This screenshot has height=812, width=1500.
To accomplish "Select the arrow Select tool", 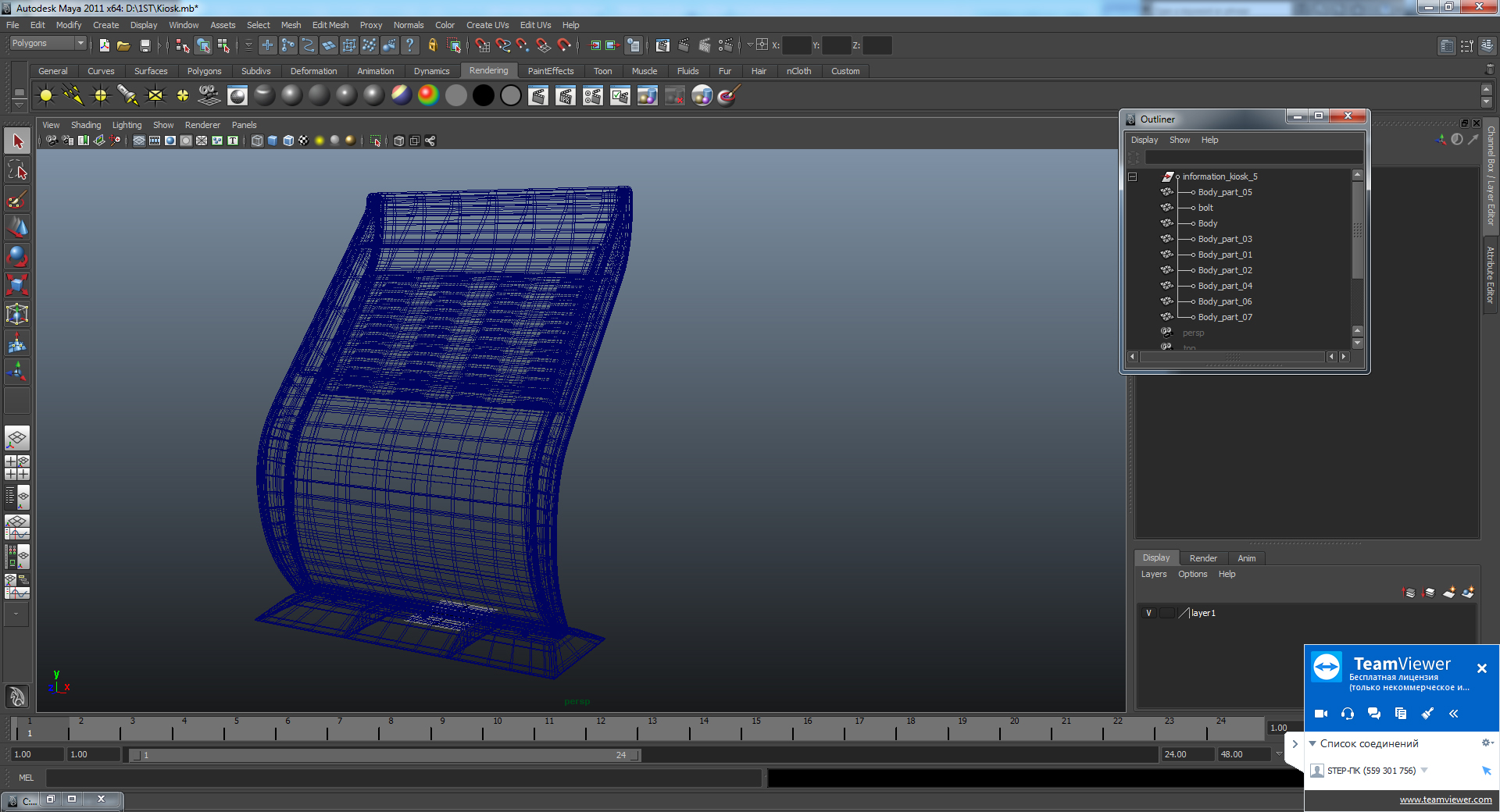I will point(17,141).
